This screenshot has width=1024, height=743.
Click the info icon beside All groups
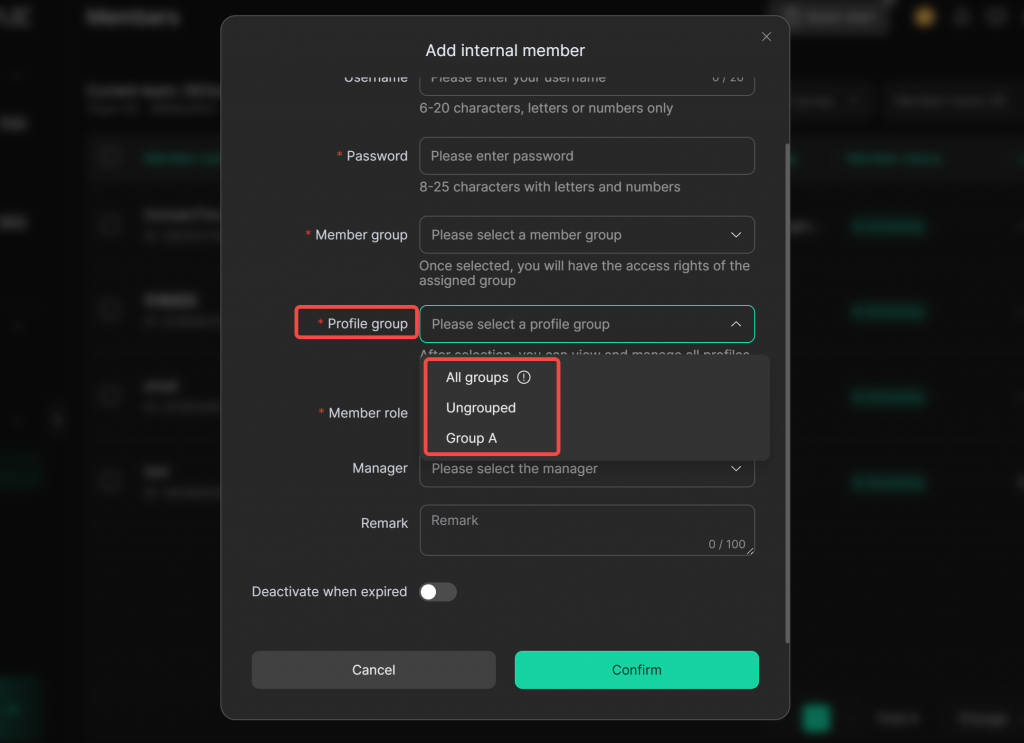point(523,378)
